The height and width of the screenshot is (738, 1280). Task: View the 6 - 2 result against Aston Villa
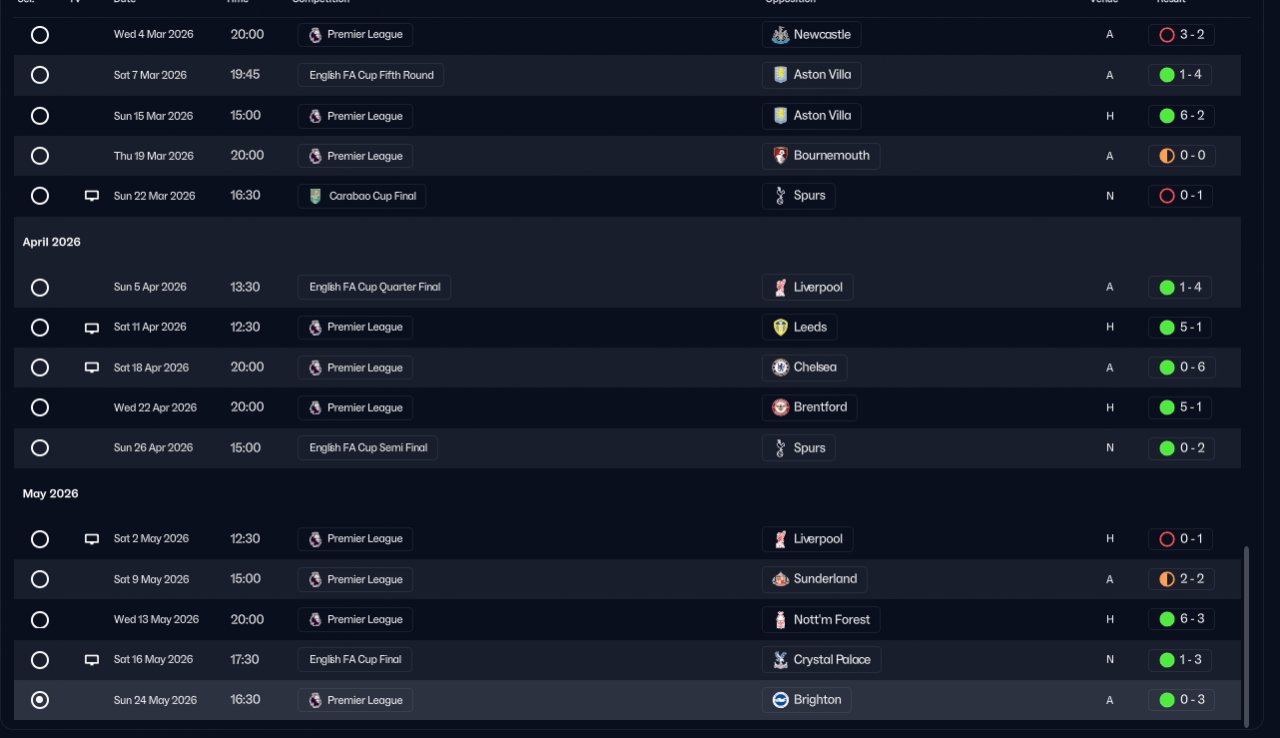coord(1181,116)
